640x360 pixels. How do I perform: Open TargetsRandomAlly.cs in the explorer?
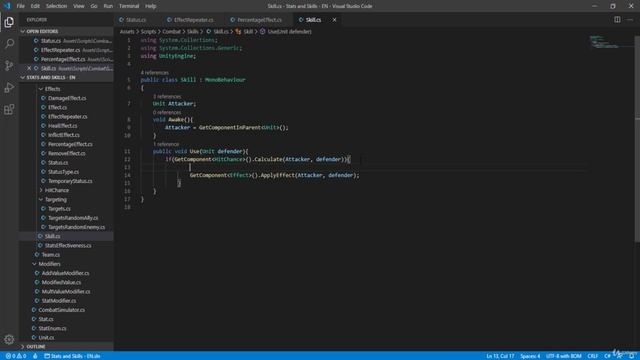[x=73, y=218]
